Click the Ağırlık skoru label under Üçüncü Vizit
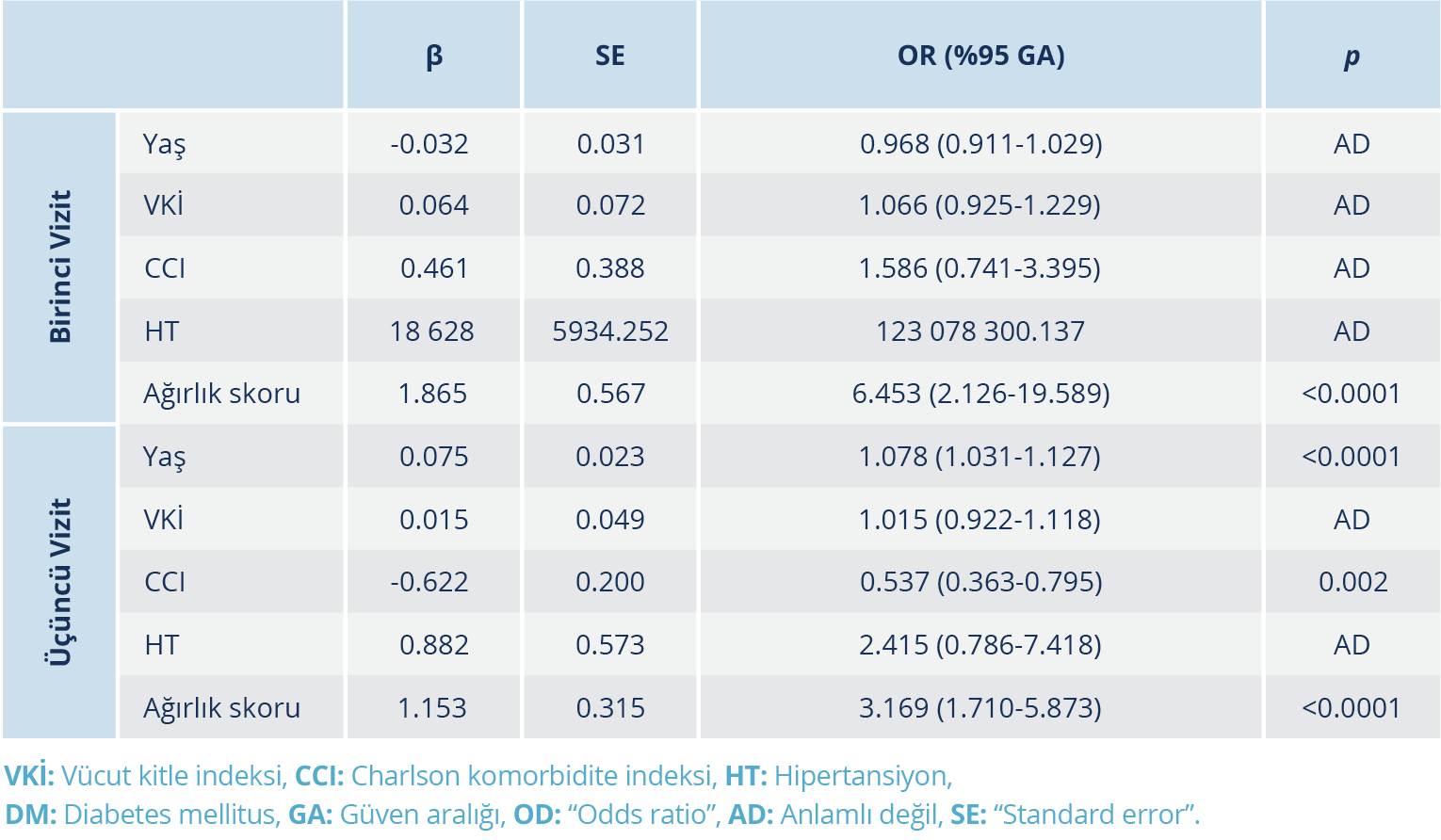The image size is (1441, 840). coord(221,707)
